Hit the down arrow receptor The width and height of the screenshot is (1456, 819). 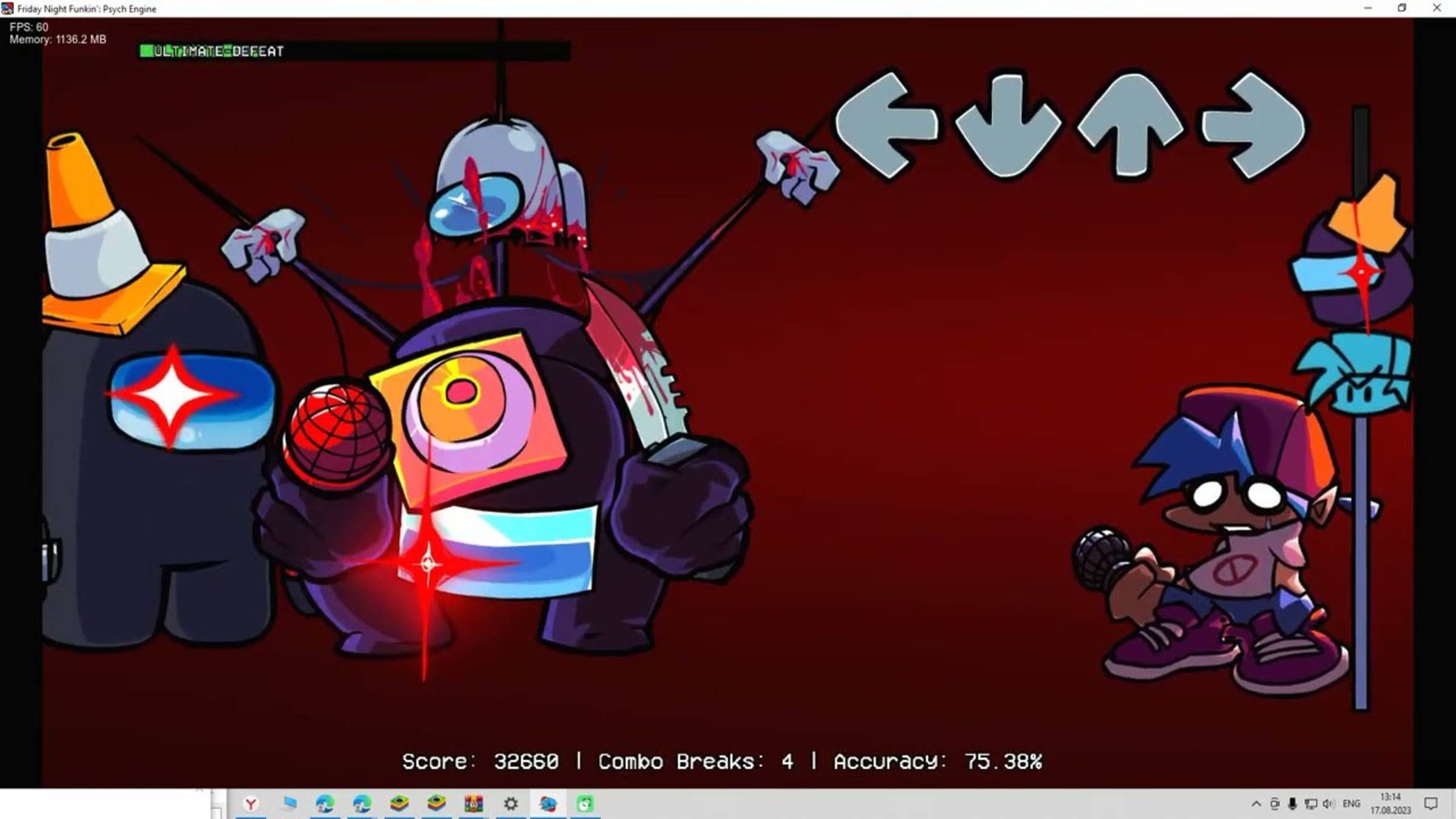coord(1009,126)
